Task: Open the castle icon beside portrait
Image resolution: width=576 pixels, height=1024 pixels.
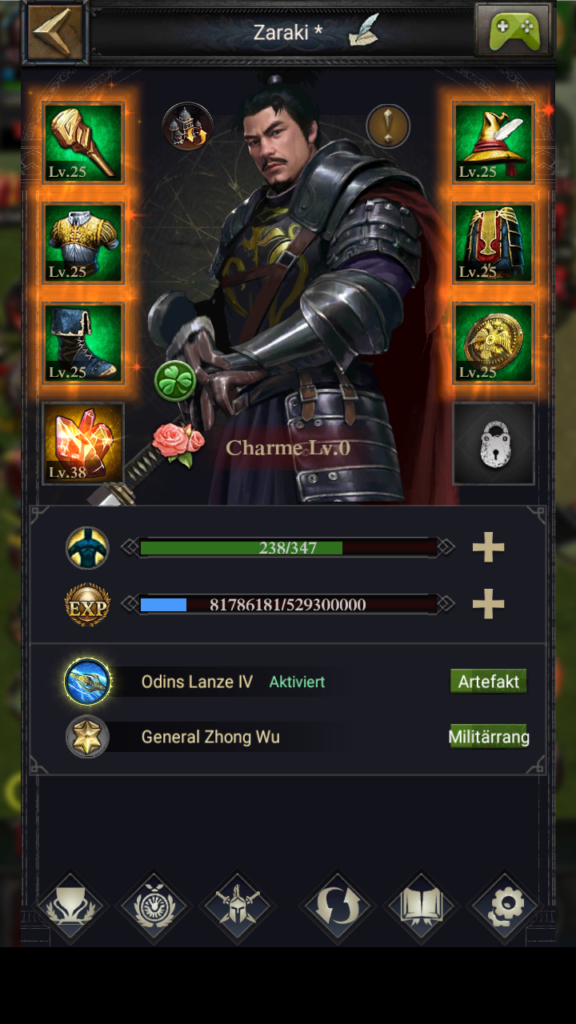Action: coord(187,127)
